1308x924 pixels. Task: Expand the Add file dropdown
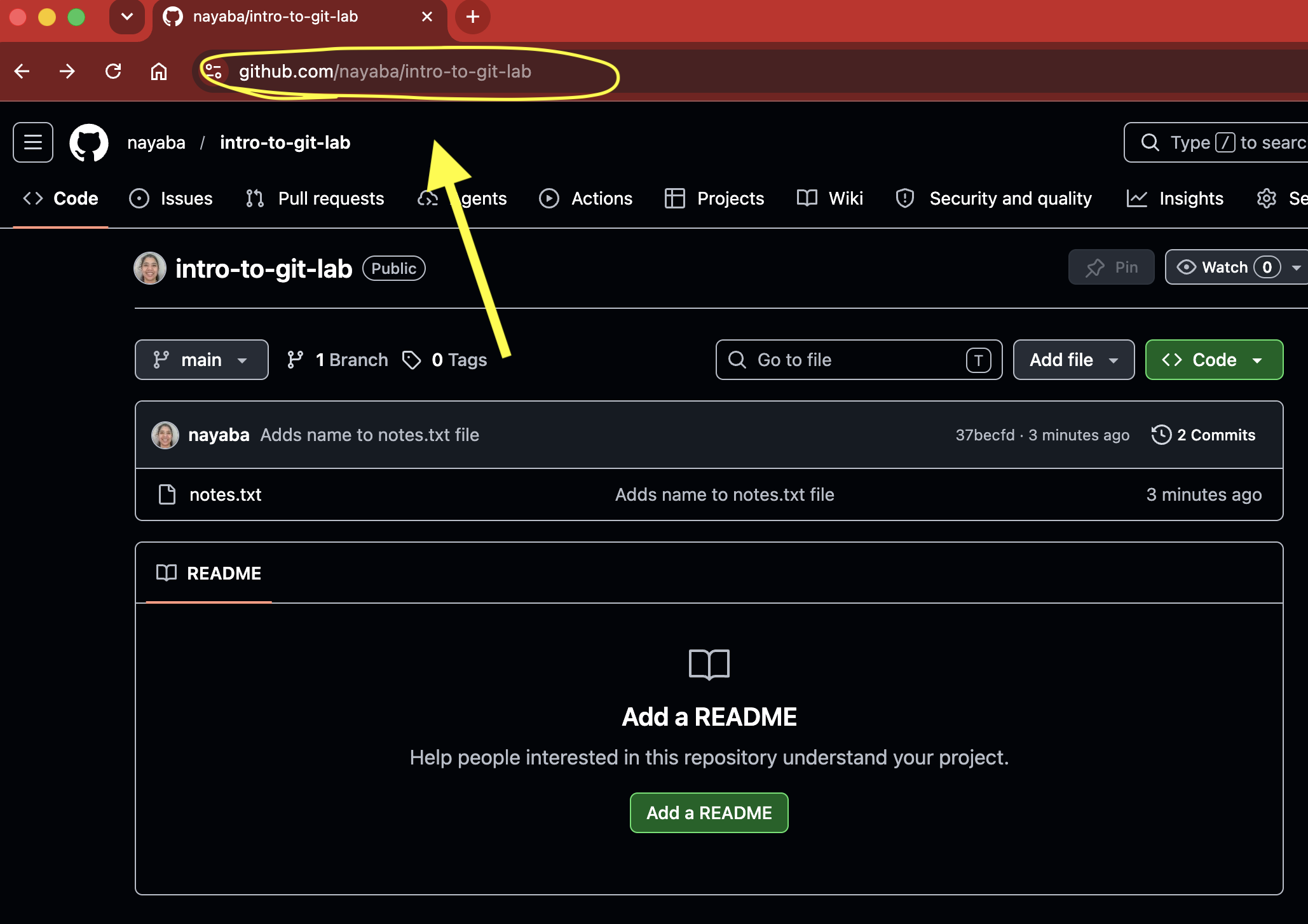click(x=1073, y=360)
